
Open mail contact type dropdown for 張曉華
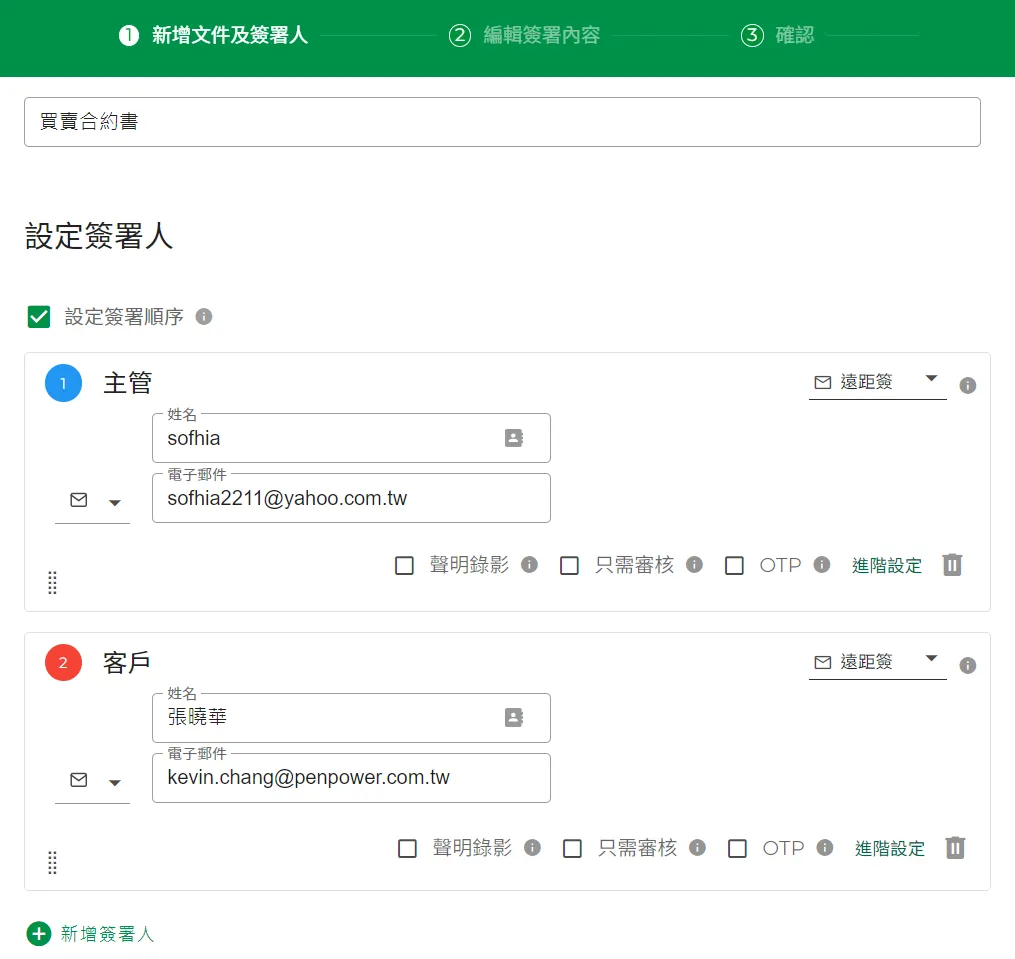click(93, 781)
